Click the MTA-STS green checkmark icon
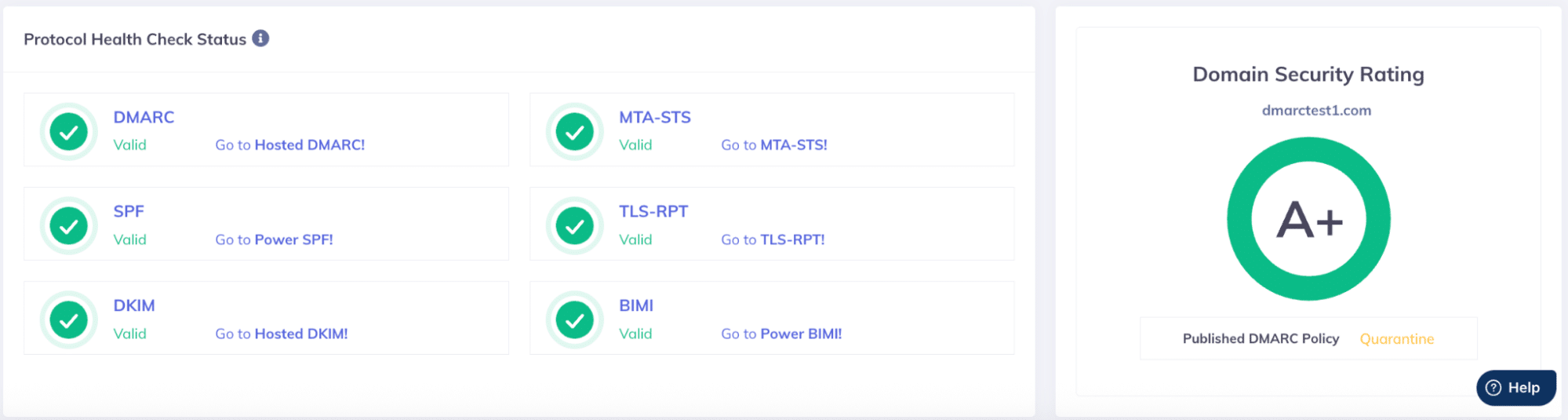 [x=575, y=132]
